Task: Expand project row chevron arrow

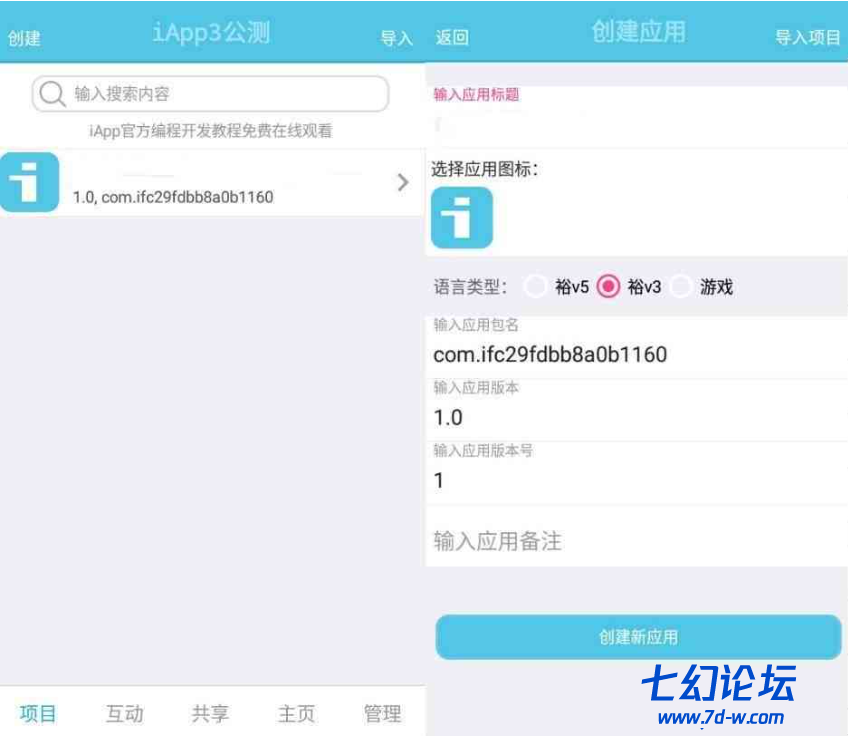Action: (x=402, y=182)
